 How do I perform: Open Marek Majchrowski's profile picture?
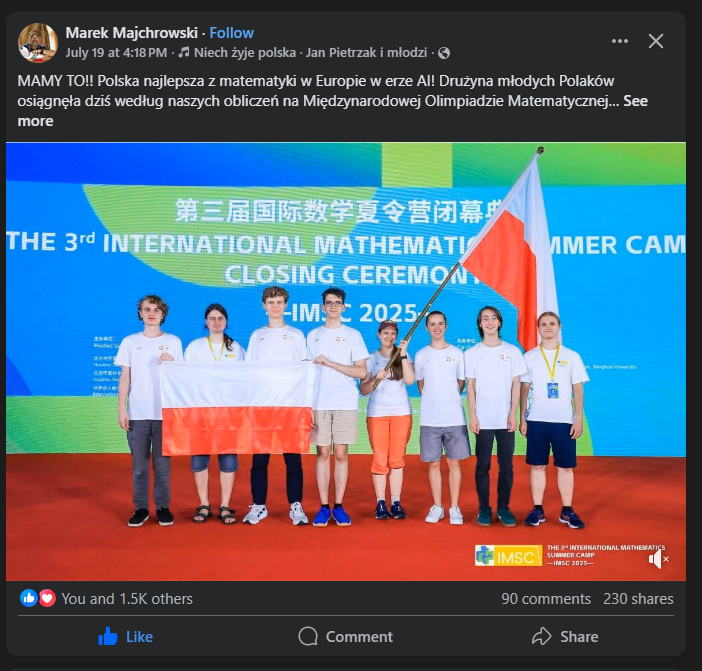pos(38,43)
